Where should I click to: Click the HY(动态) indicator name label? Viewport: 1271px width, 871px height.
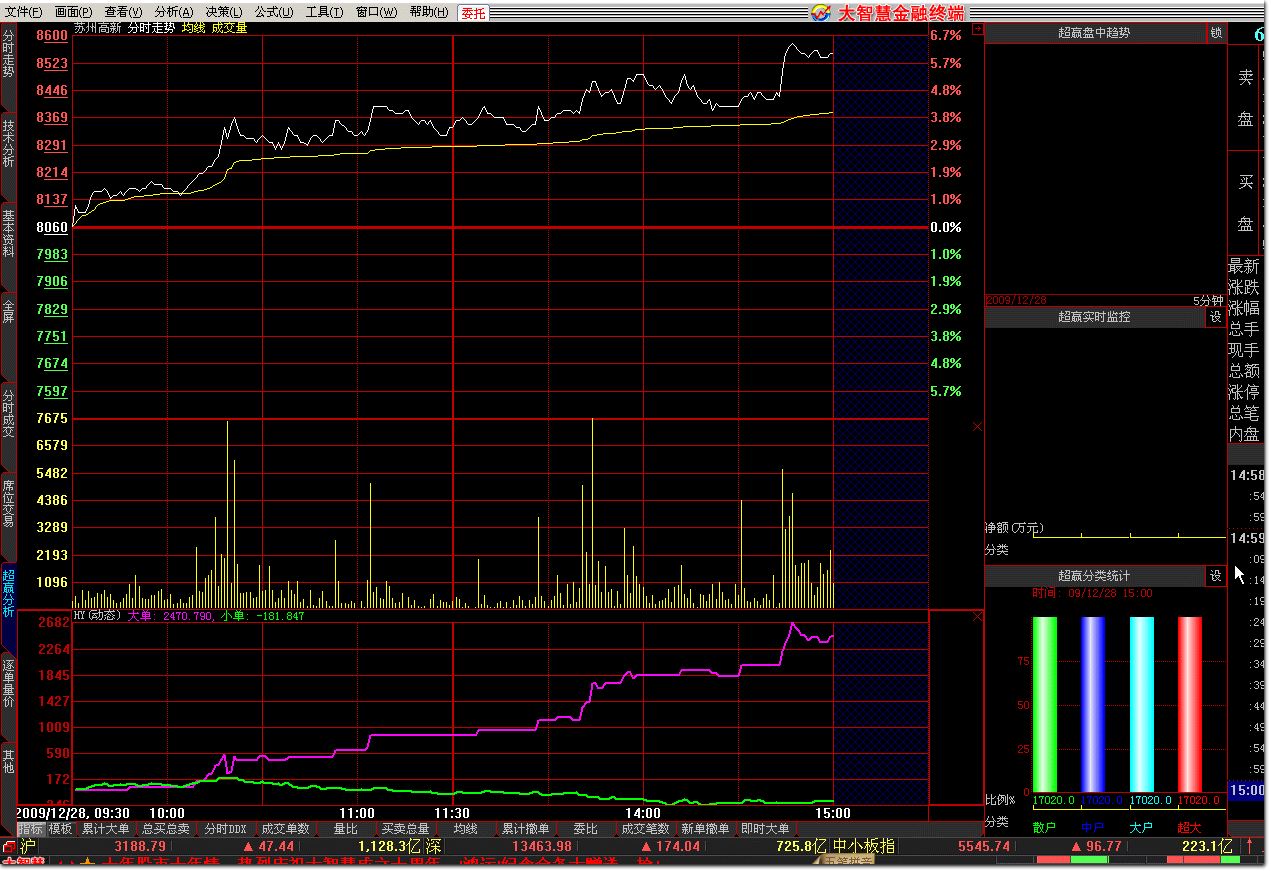96,616
